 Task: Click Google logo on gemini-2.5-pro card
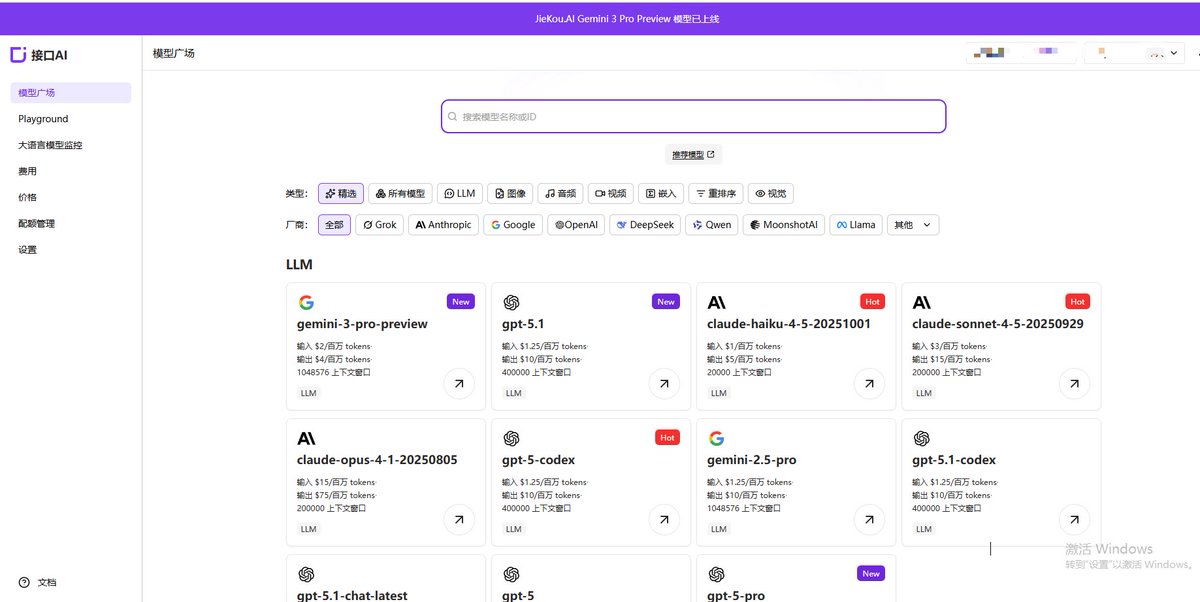pos(716,438)
